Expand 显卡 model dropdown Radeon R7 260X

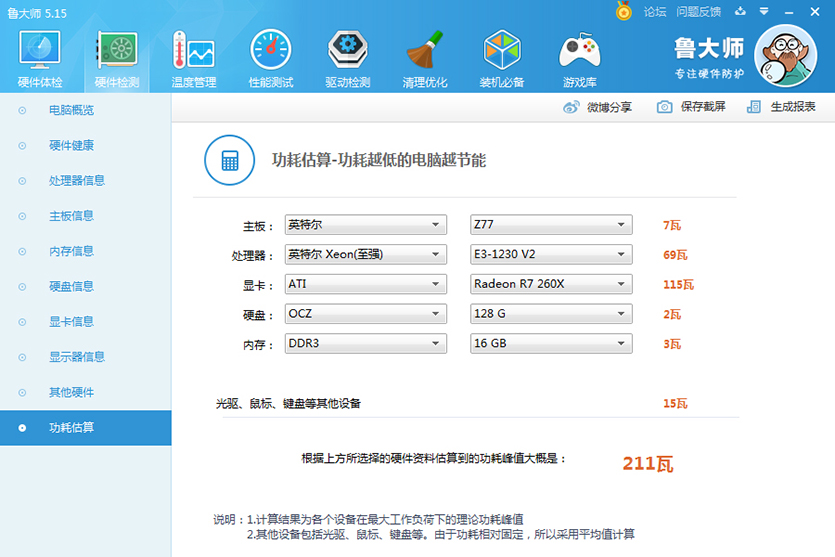[551, 284]
